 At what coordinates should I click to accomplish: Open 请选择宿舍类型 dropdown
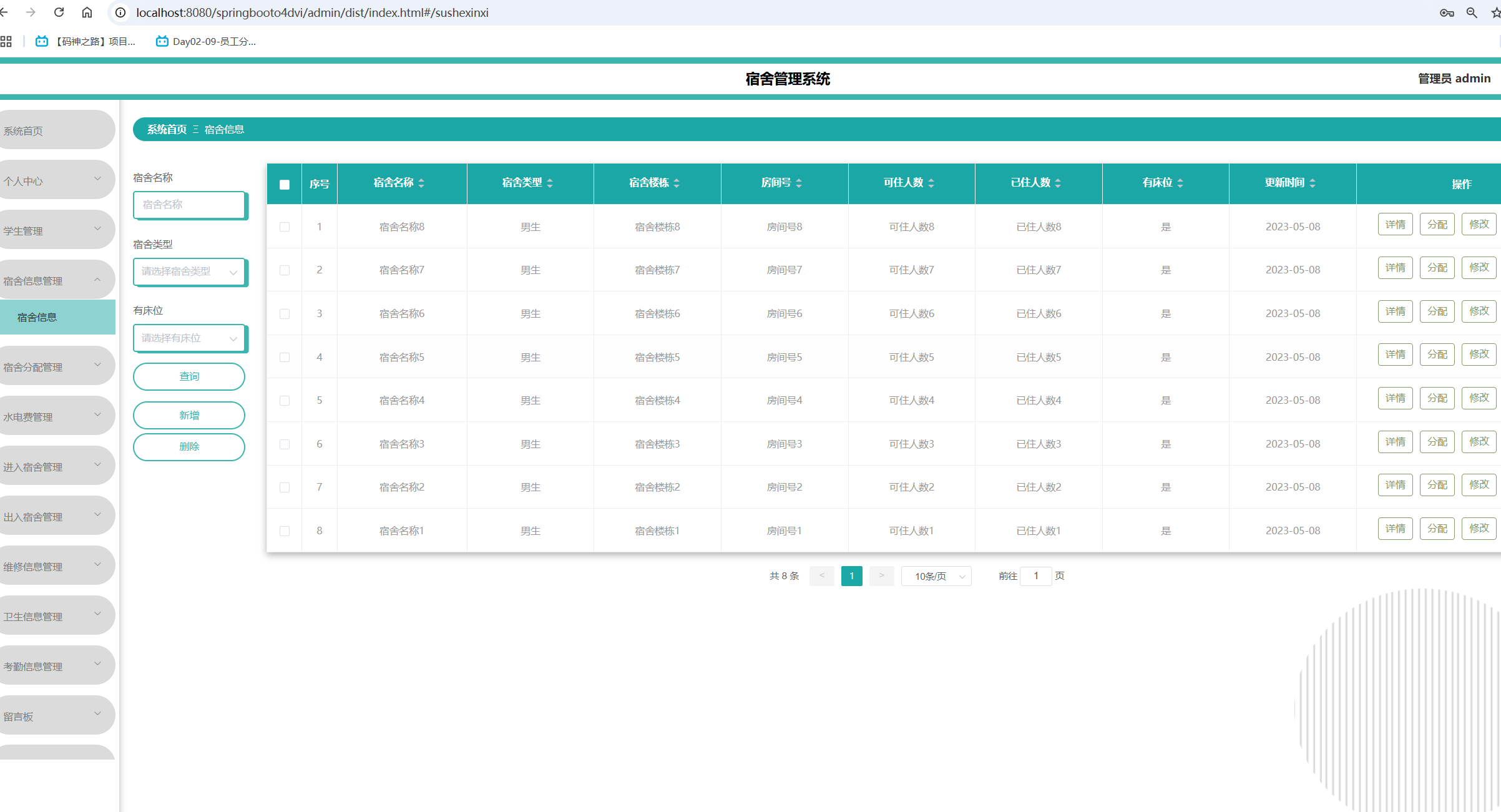click(x=190, y=271)
